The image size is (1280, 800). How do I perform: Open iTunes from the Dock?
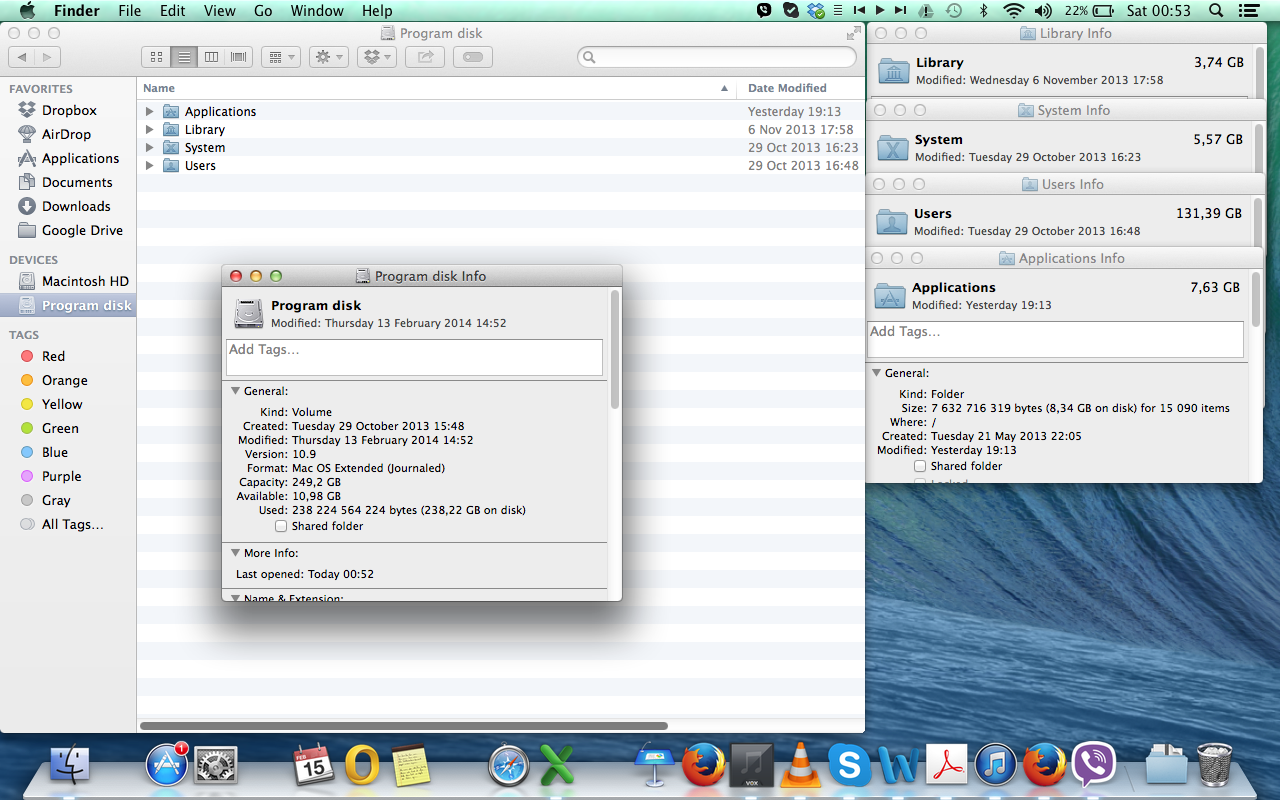(x=996, y=766)
